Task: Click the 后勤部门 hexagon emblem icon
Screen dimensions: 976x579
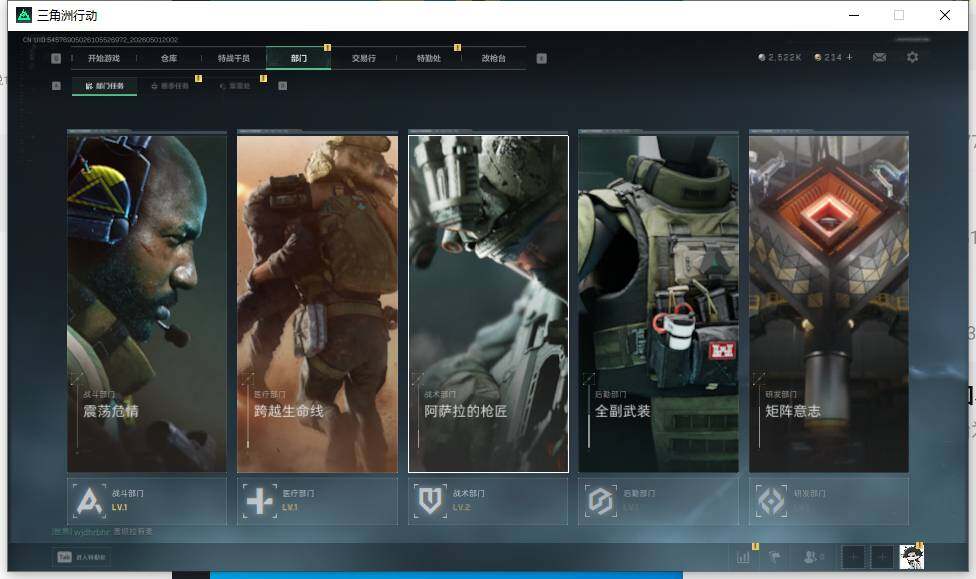Action: [601, 501]
